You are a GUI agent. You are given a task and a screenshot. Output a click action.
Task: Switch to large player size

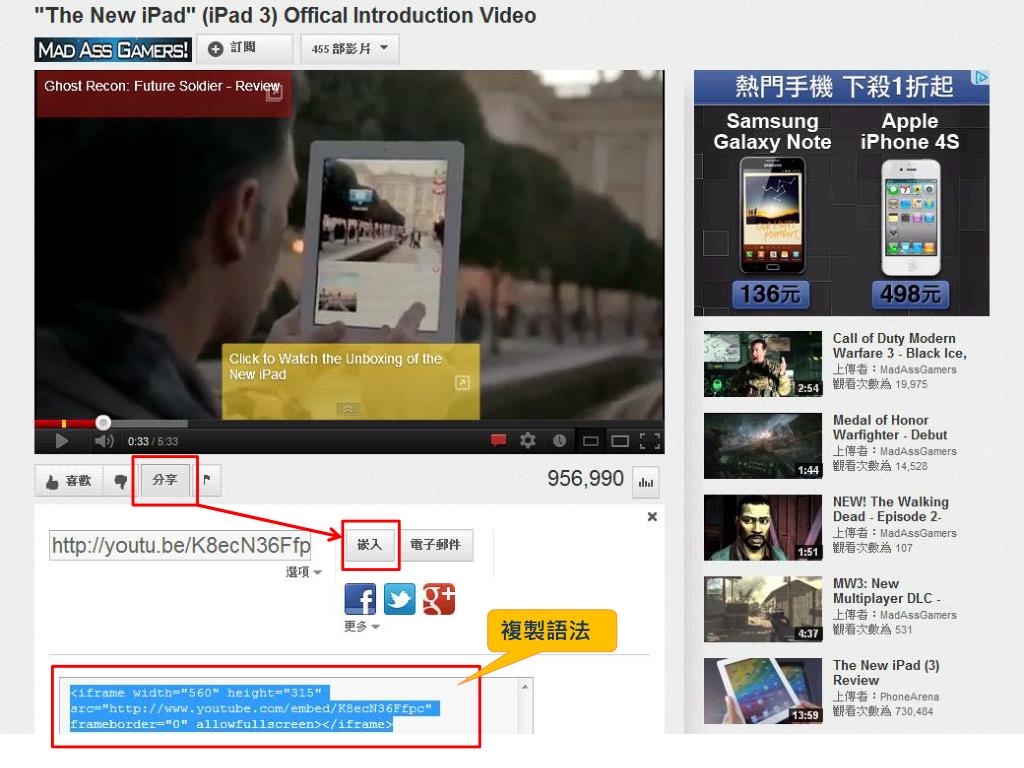[x=620, y=441]
